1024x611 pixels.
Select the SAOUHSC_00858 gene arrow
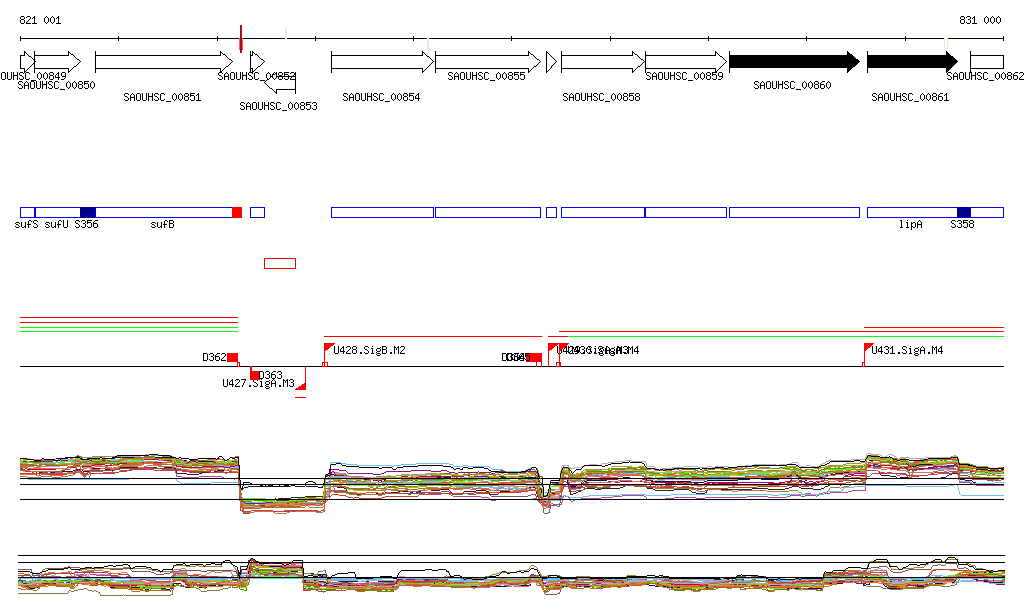pyautogui.click(x=603, y=63)
